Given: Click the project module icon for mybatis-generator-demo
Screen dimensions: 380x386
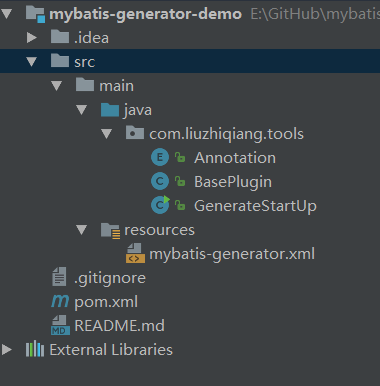Looking at the screenshot, I should (35, 14).
